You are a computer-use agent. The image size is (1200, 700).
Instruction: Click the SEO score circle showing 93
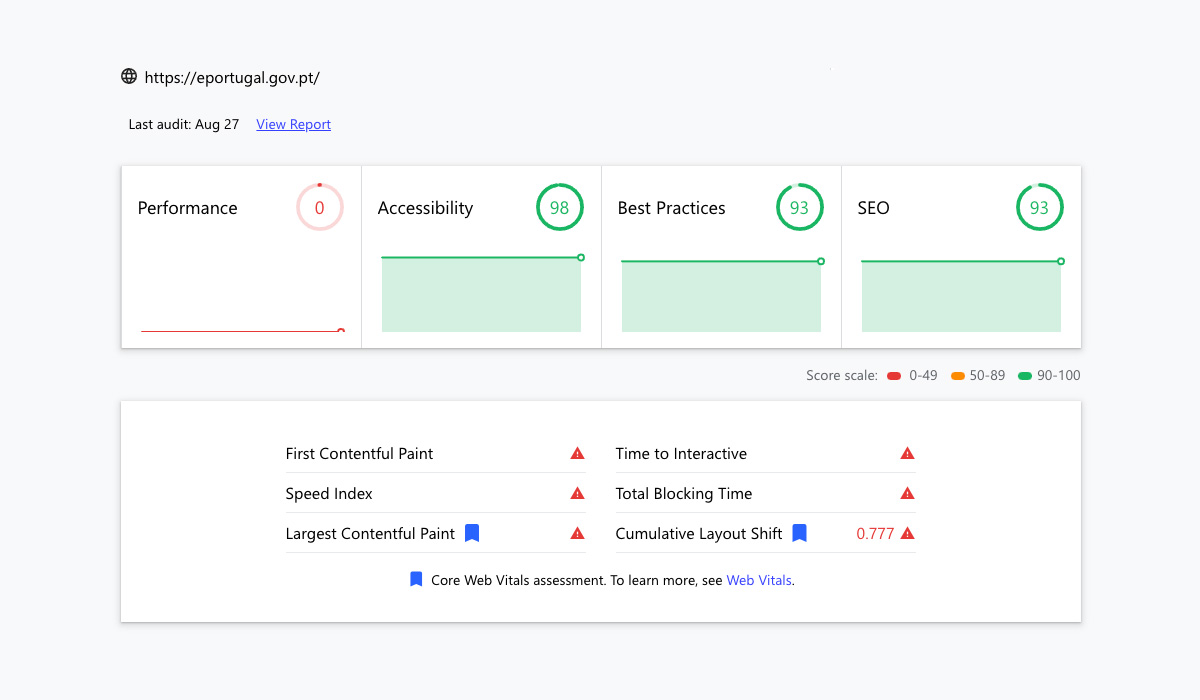[x=1039, y=208]
